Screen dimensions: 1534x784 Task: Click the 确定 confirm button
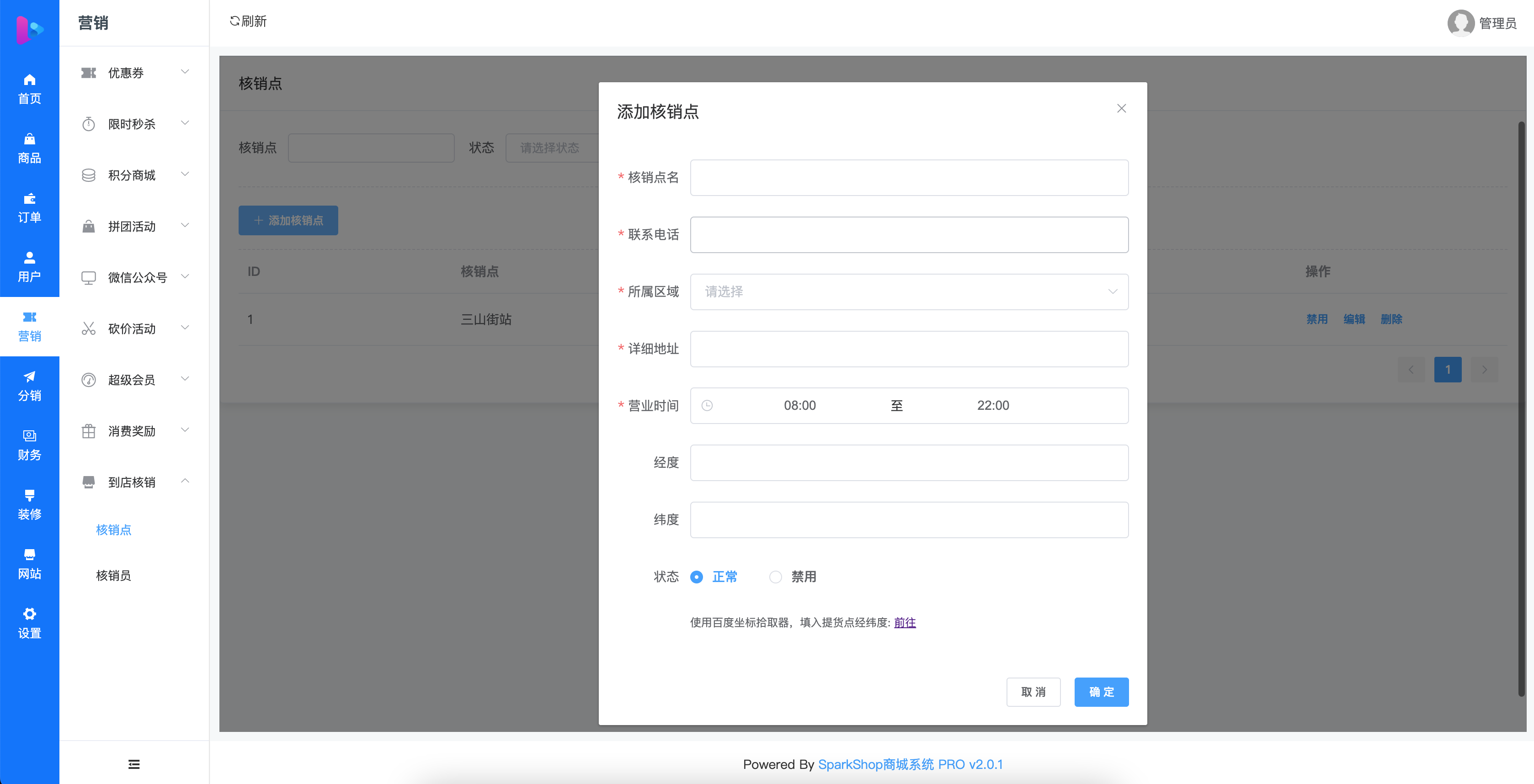[x=1101, y=692]
